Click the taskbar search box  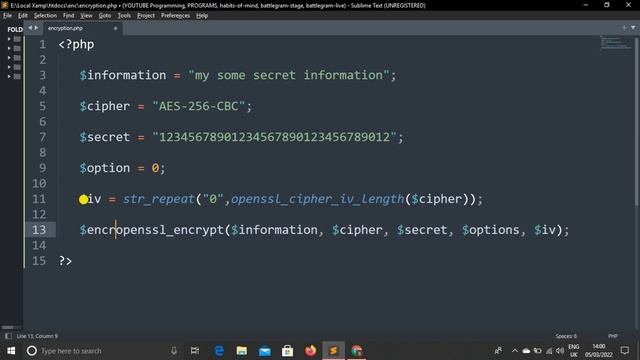click(102, 351)
